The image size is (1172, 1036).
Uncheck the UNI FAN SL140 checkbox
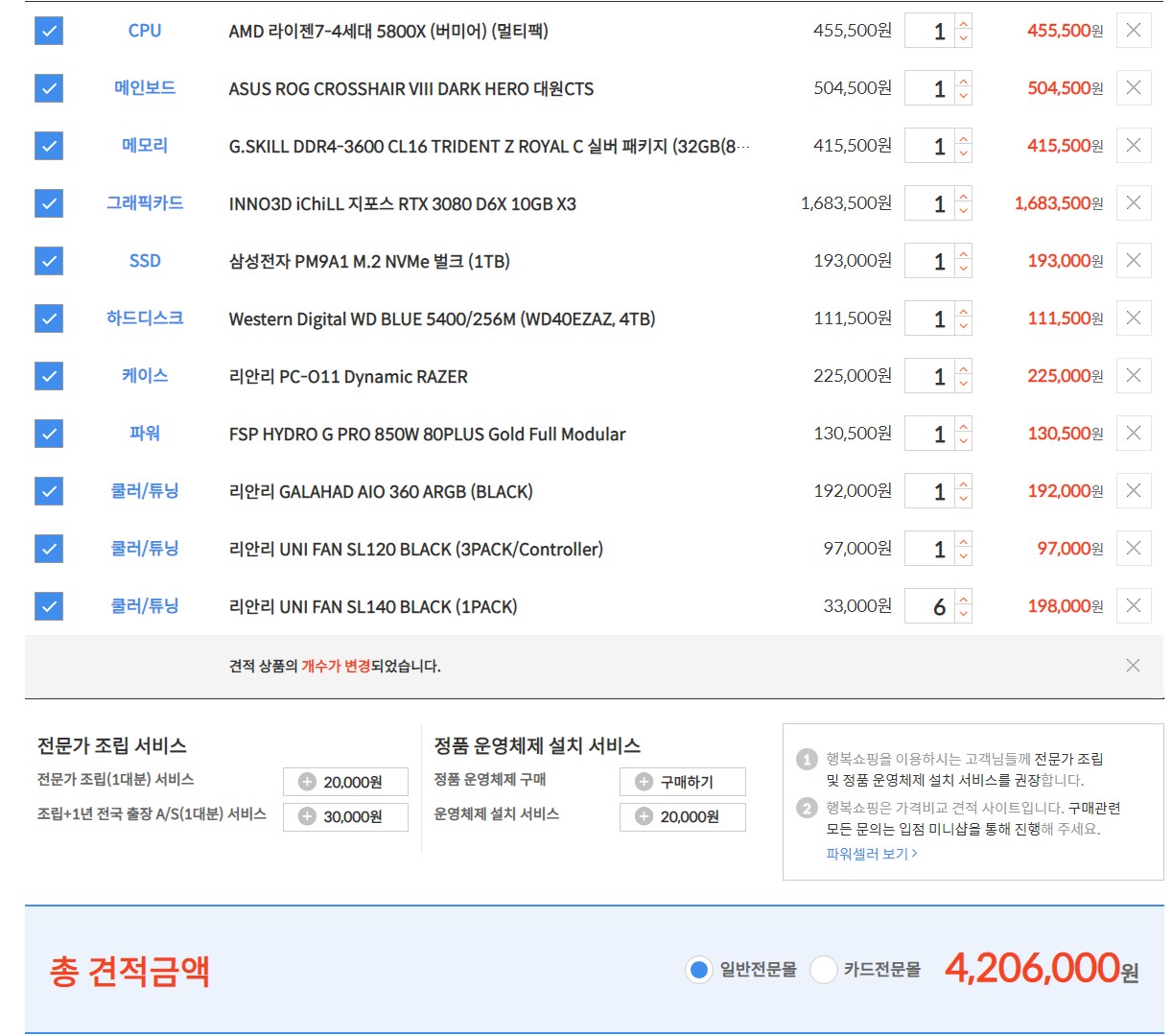pos(49,606)
